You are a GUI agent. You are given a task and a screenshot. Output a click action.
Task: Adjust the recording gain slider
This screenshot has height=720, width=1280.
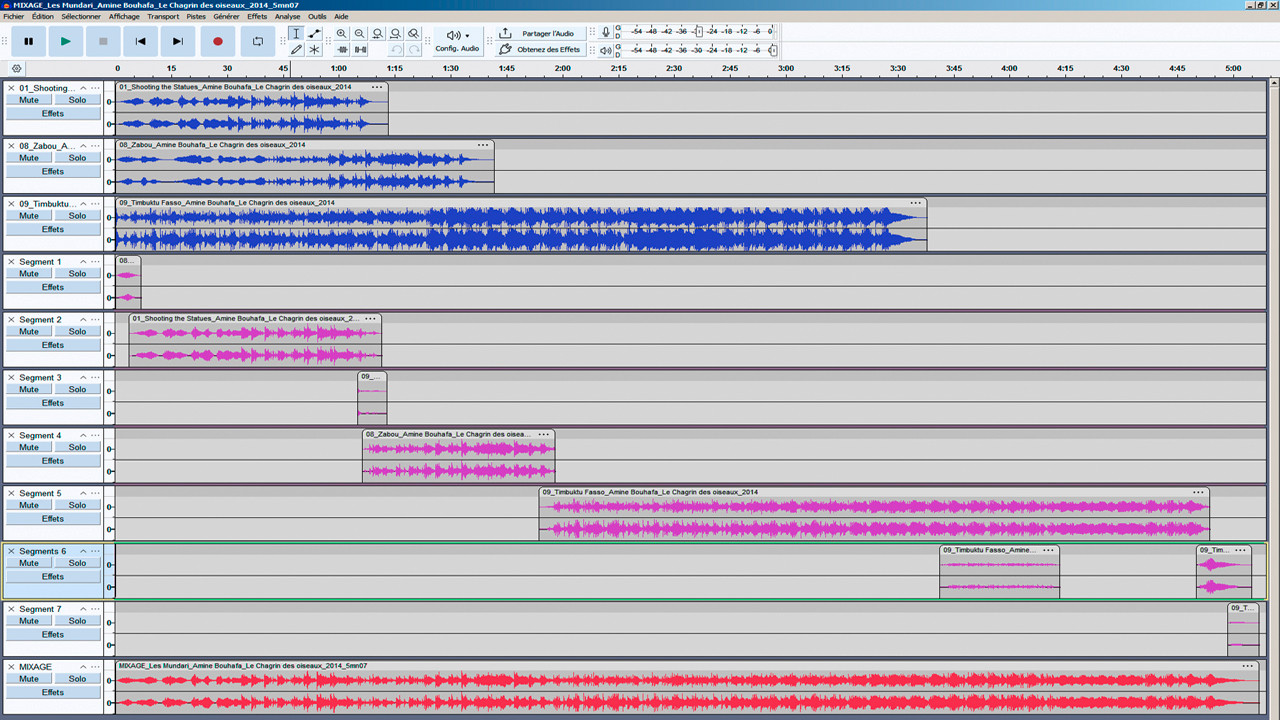point(700,31)
